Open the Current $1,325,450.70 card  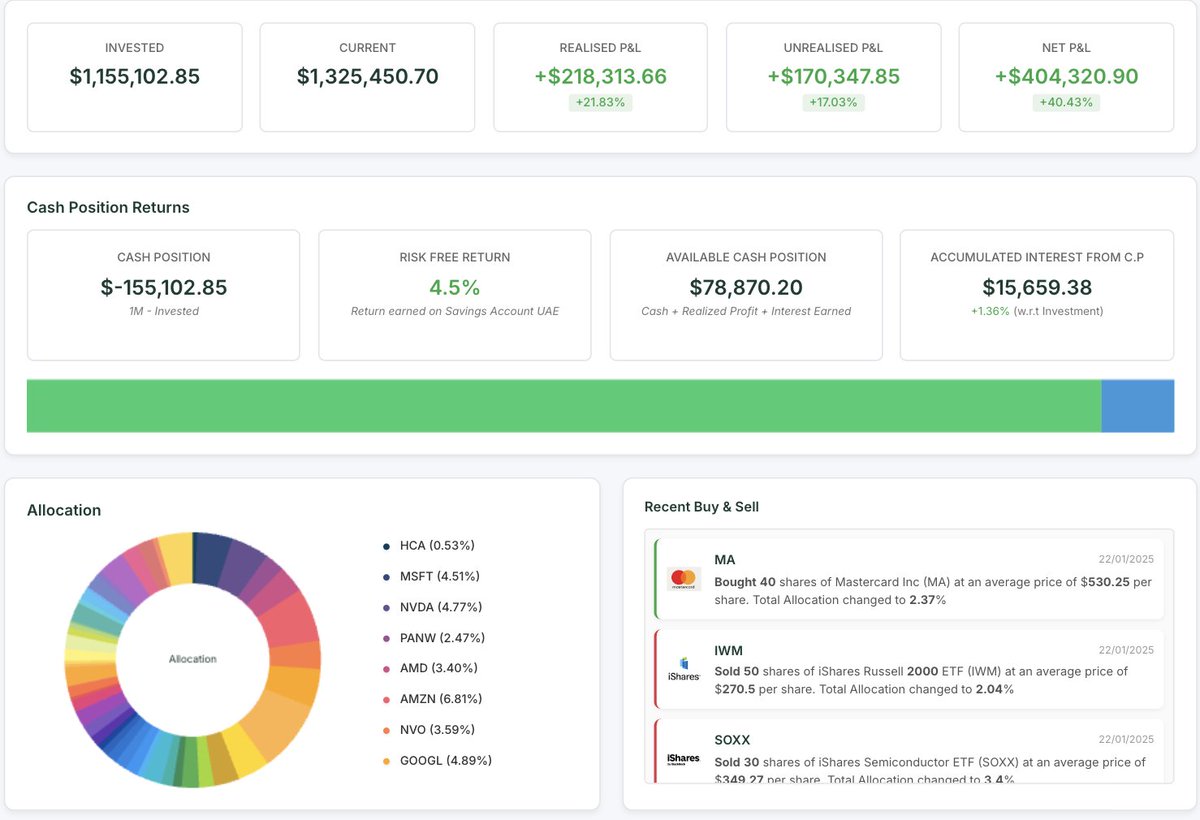coord(367,78)
